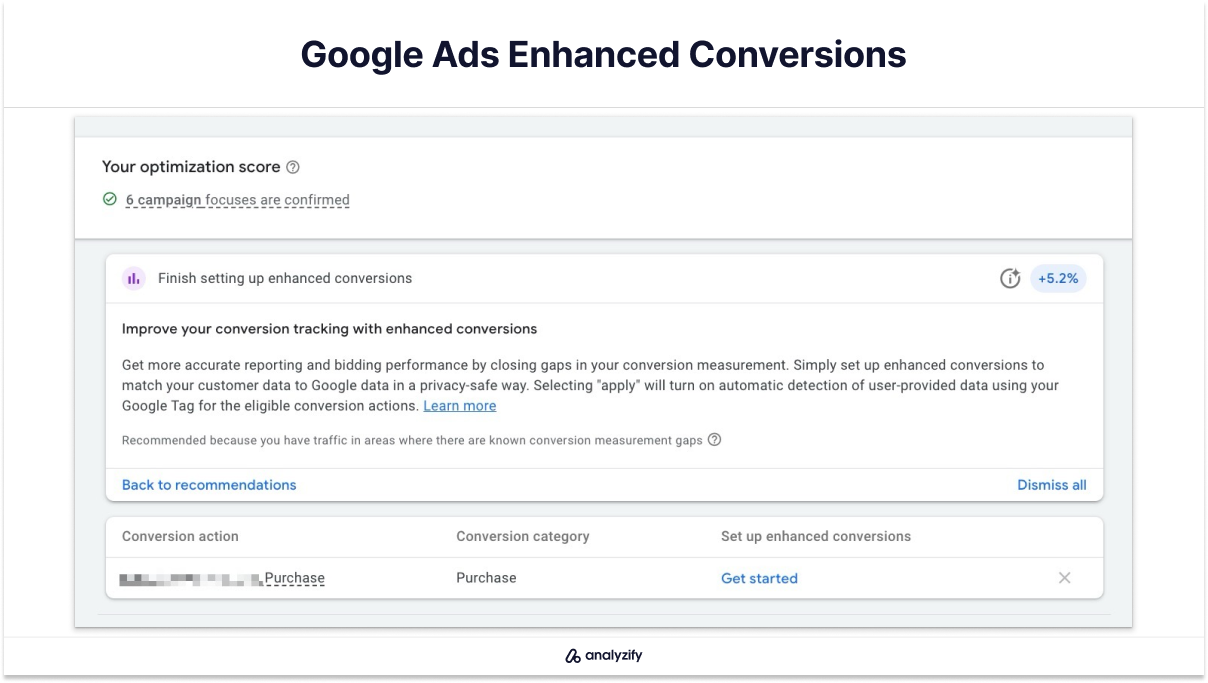Click the green confirmed checkmark icon

click(x=110, y=199)
